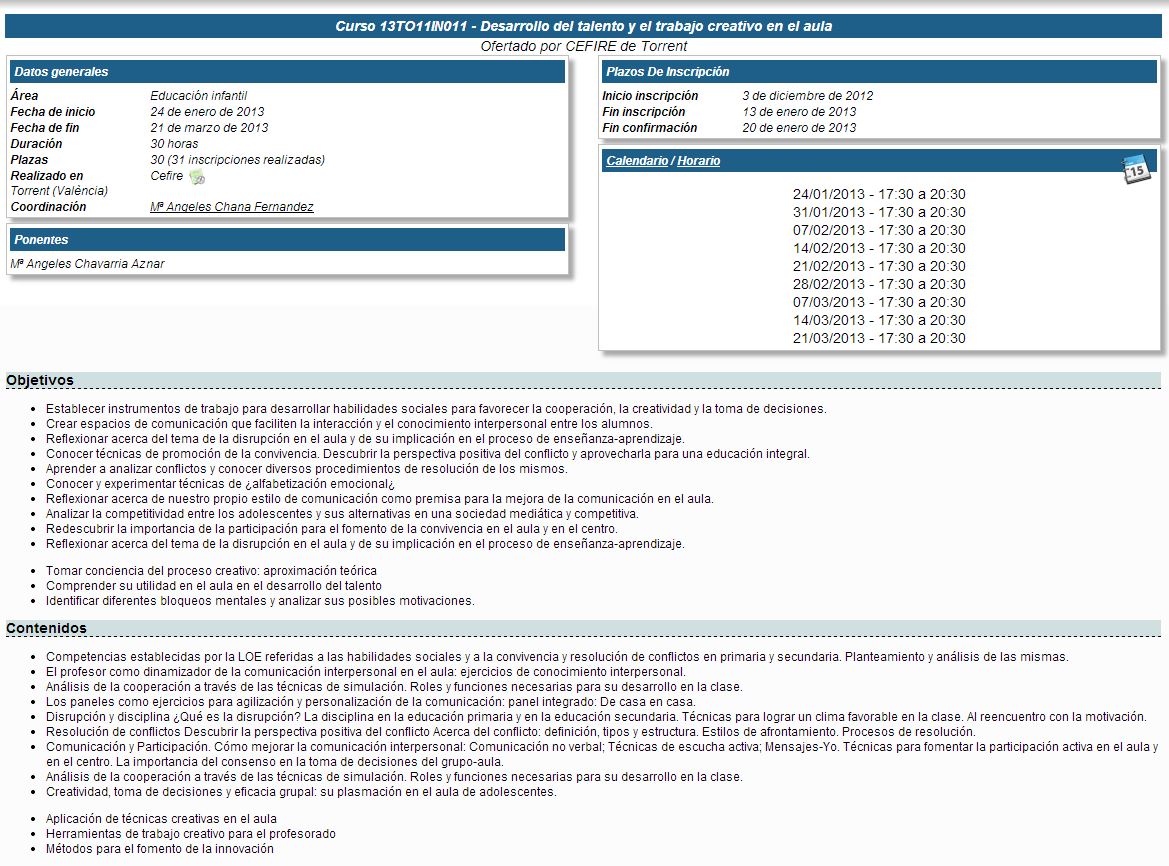Screen dimensions: 1169x866
Task: Click the Objetivos section heading
Action: click(40, 380)
